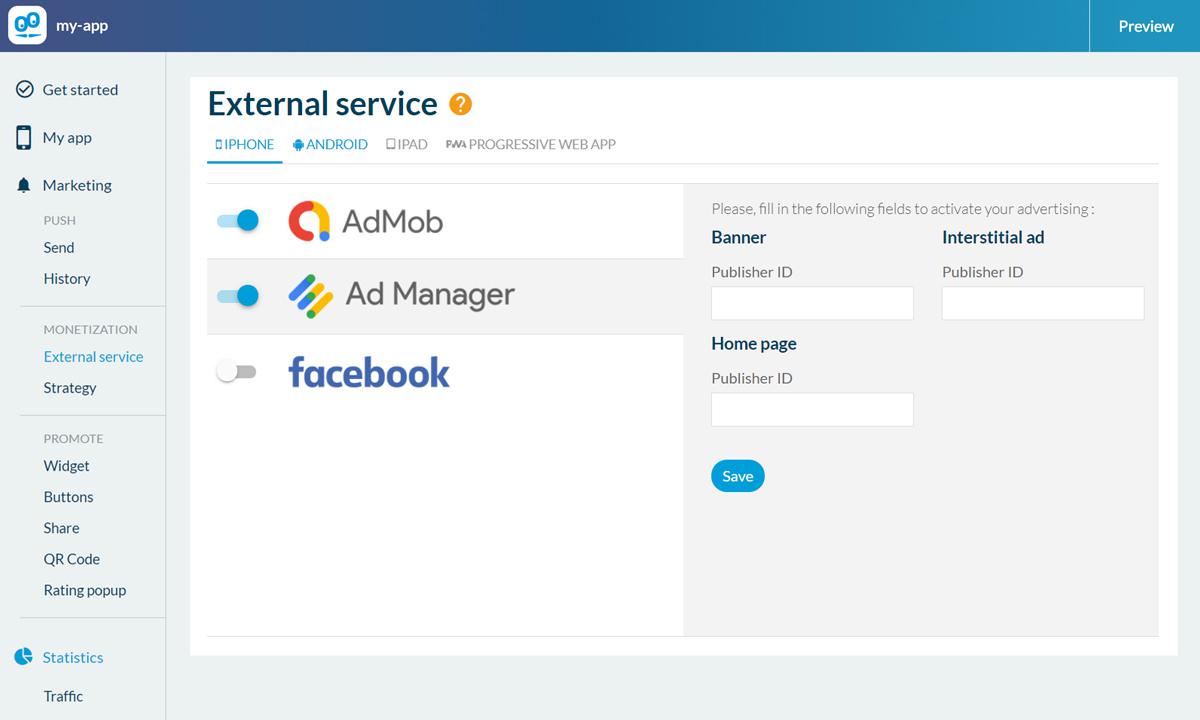Disable the AdMob toggle switch
Screen dimensions: 1200x720
[238, 221]
